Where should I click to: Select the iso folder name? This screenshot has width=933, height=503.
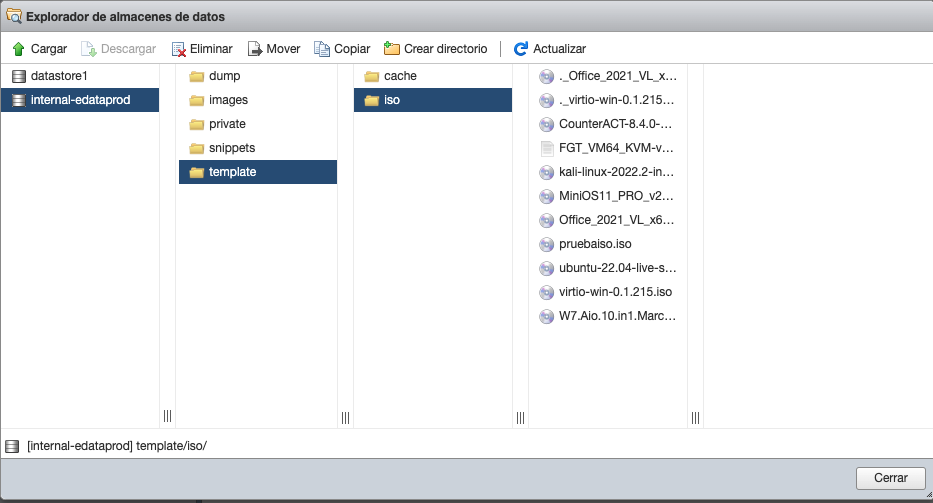coord(392,100)
